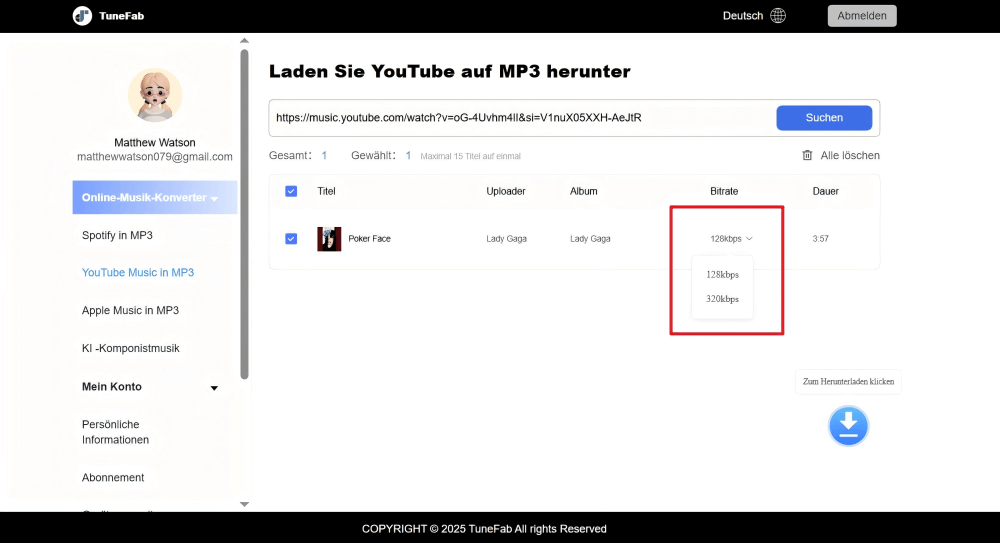Screen dimensions: 1000x543
Task: Click Matthew Watson's profile avatar
Action: 155,95
